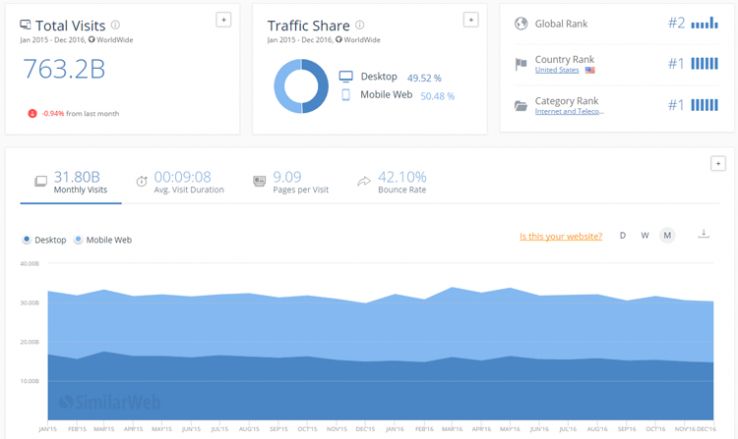This screenshot has width=738, height=439.
Task: Click the flag icon next to Country Rank
Action: (x=520, y=65)
